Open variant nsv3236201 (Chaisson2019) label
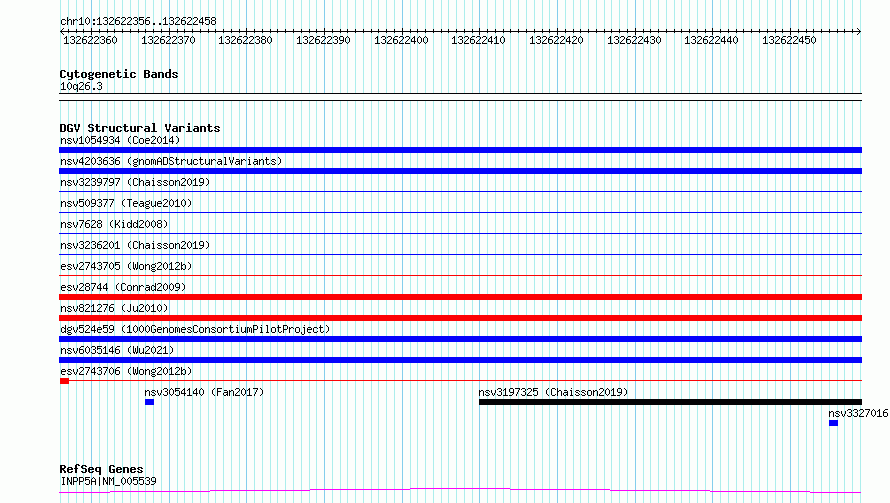This screenshot has width=890, height=503. (x=135, y=245)
